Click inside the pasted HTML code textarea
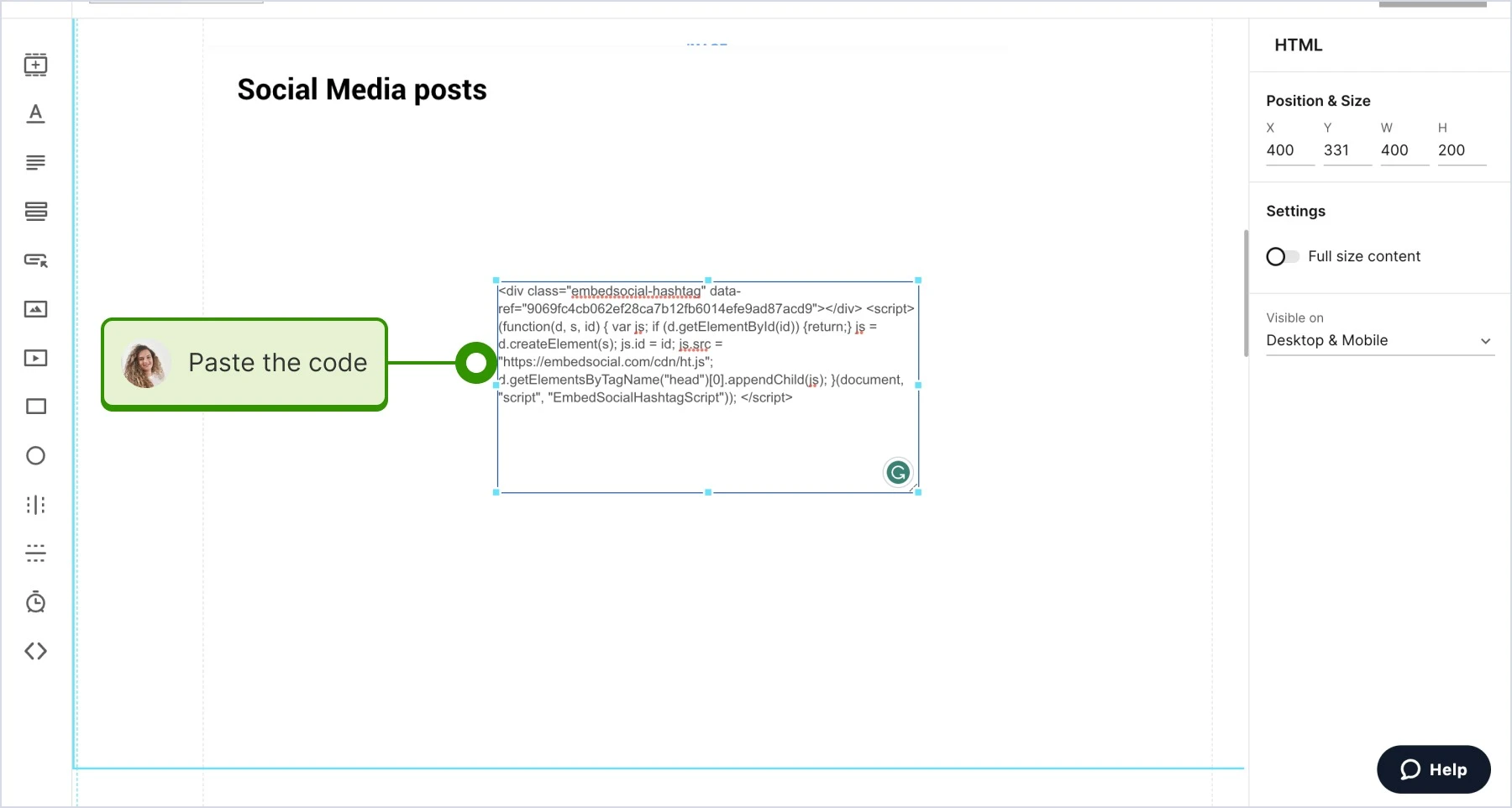 click(x=707, y=386)
